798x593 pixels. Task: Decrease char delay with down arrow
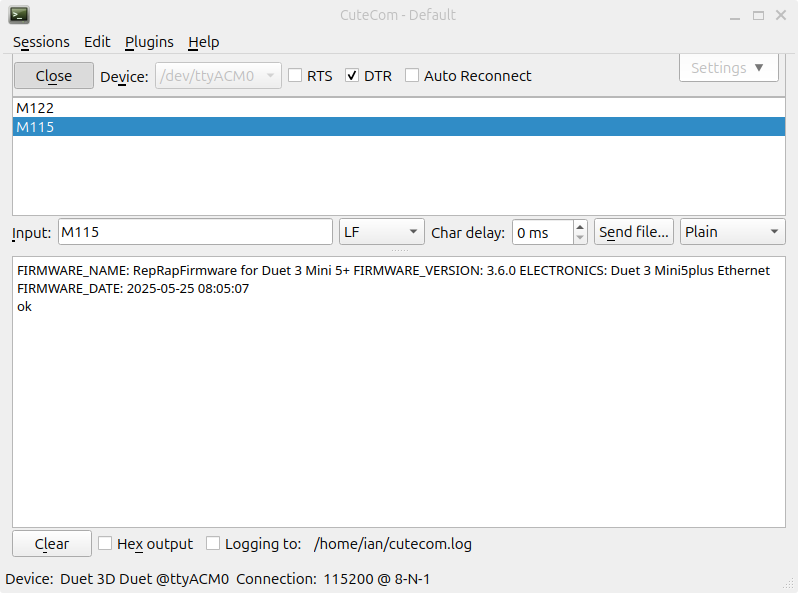580,238
